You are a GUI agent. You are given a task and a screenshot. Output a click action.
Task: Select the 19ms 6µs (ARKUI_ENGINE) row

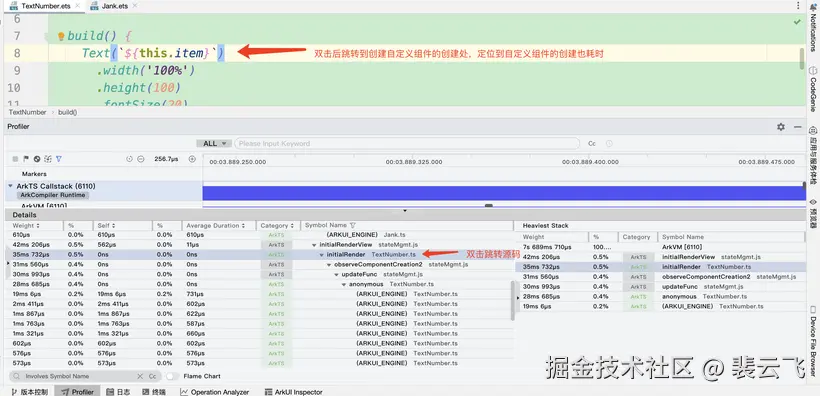[259, 294]
